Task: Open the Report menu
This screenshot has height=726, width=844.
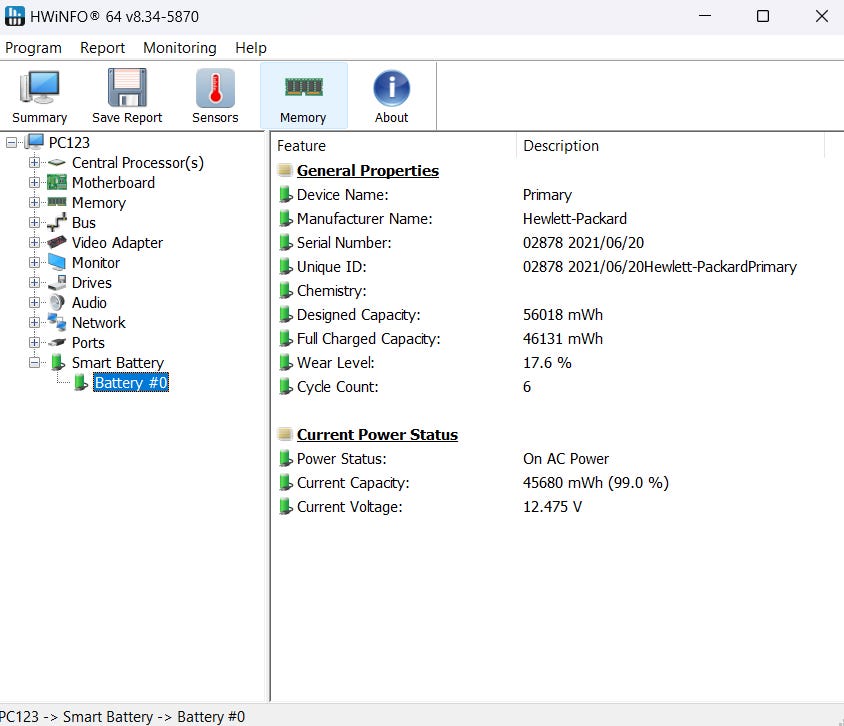Action: pos(102,48)
